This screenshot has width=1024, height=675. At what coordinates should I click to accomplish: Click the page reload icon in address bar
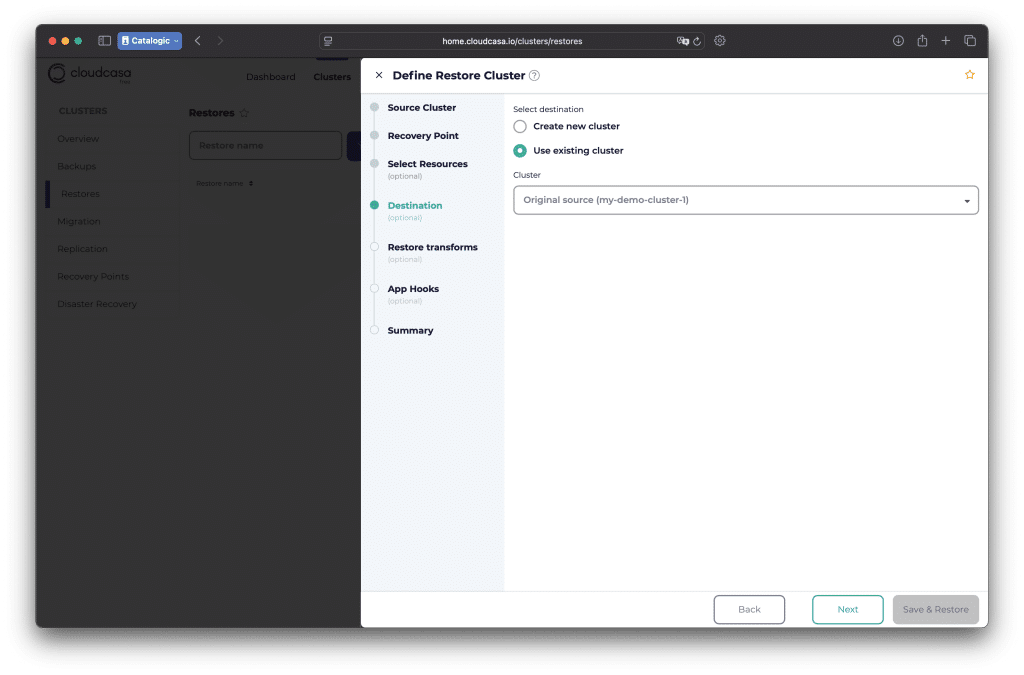(x=696, y=41)
